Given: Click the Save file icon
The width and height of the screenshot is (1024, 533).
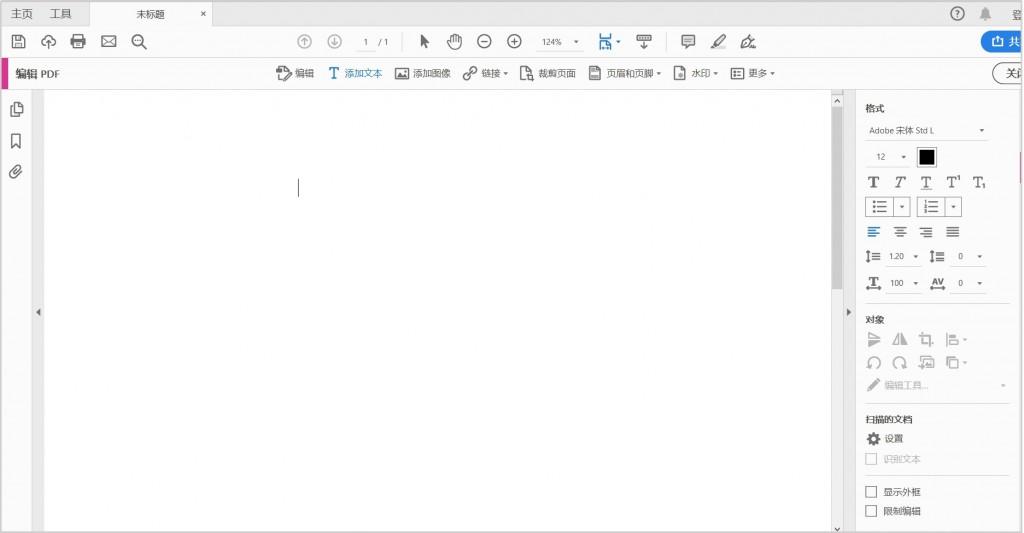Looking at the screenshot, I should (18, 42).
